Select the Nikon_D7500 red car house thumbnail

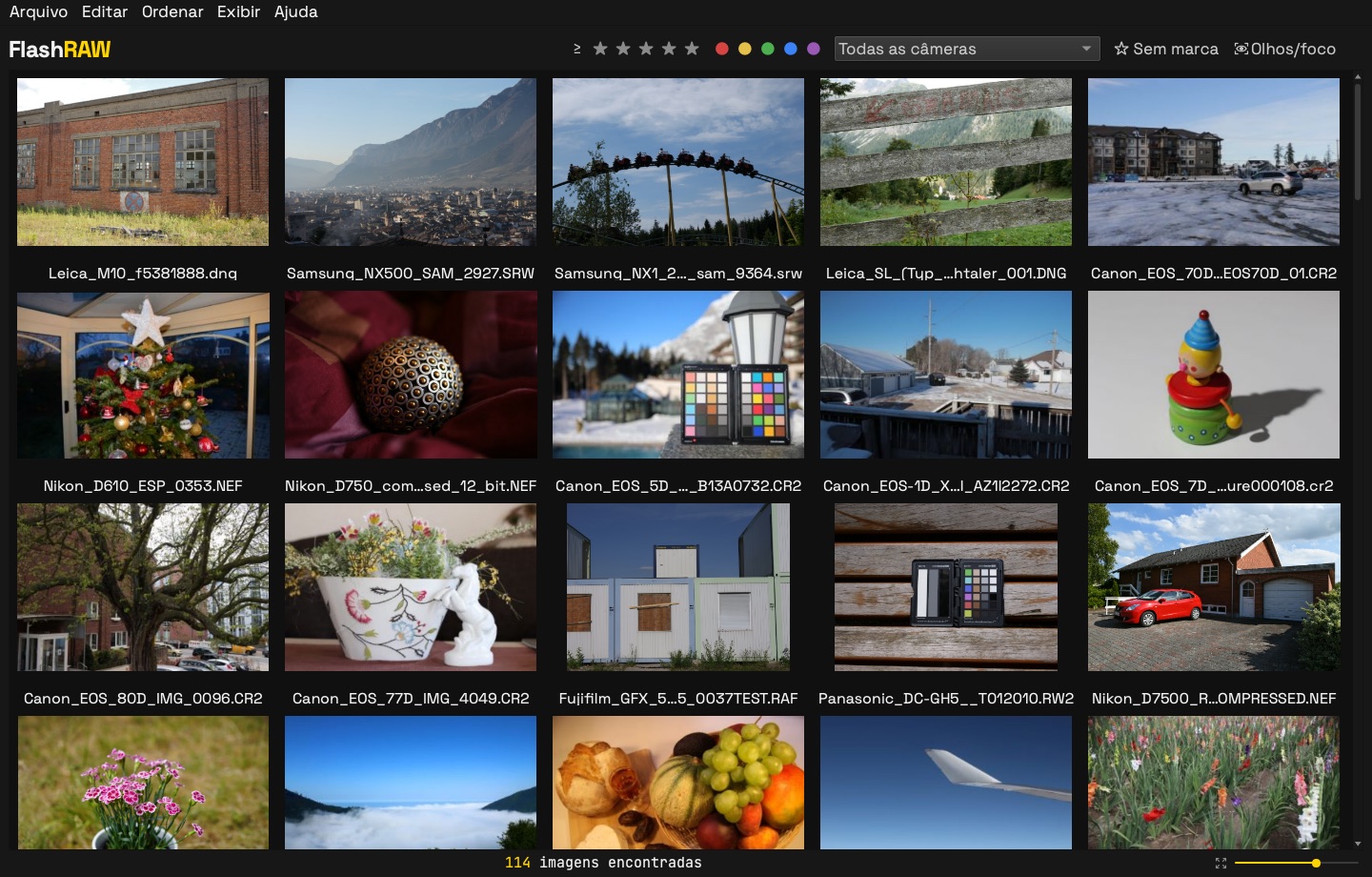(1214, 587)
